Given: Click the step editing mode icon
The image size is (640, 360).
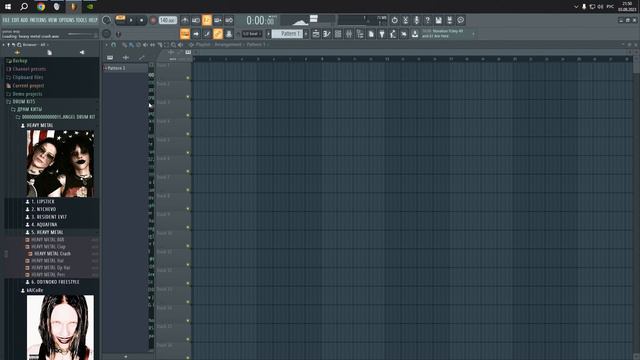Looking at the screenshot, I should click(207, 34).
